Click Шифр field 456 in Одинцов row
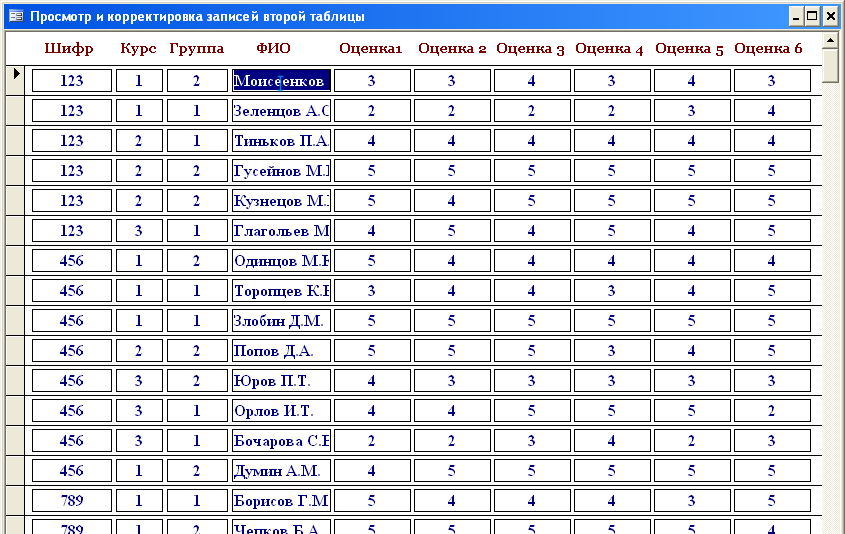 (72, 261)
